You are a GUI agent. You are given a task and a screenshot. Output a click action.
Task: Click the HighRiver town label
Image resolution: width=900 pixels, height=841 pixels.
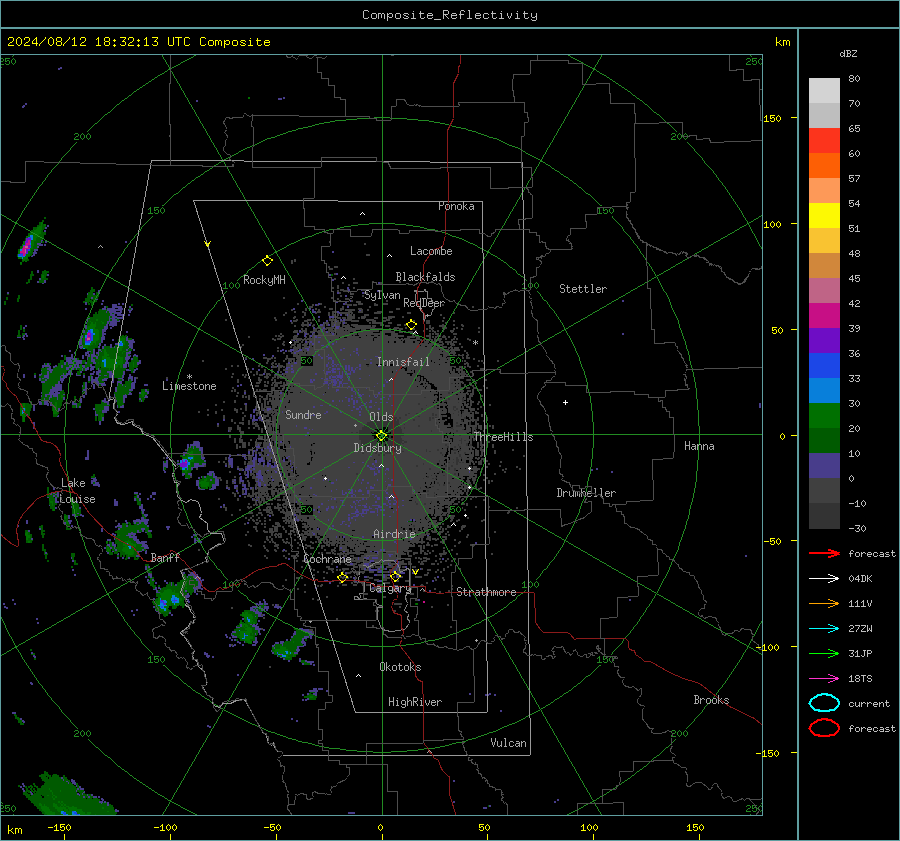tap(415, 702)
